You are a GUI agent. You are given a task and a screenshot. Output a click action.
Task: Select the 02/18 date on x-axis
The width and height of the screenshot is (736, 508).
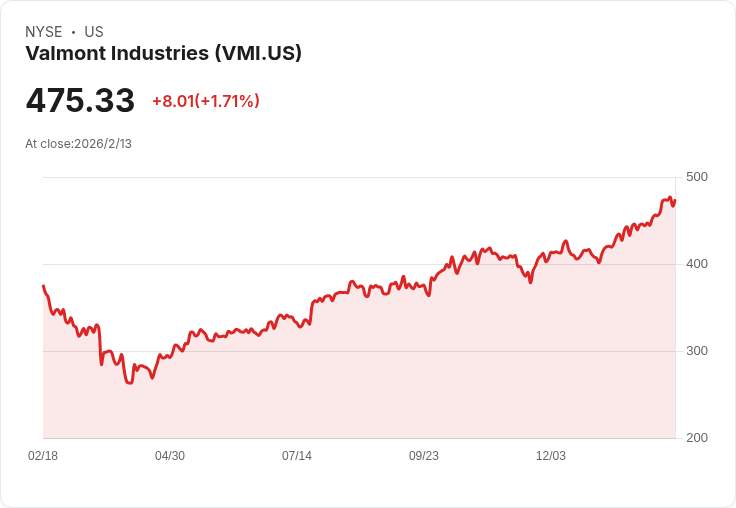(x=43, y=456)
